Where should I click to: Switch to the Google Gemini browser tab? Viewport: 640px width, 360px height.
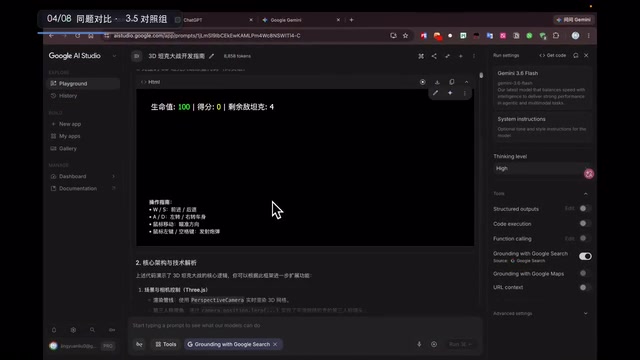pyautogui.click(x=300, y=20)
